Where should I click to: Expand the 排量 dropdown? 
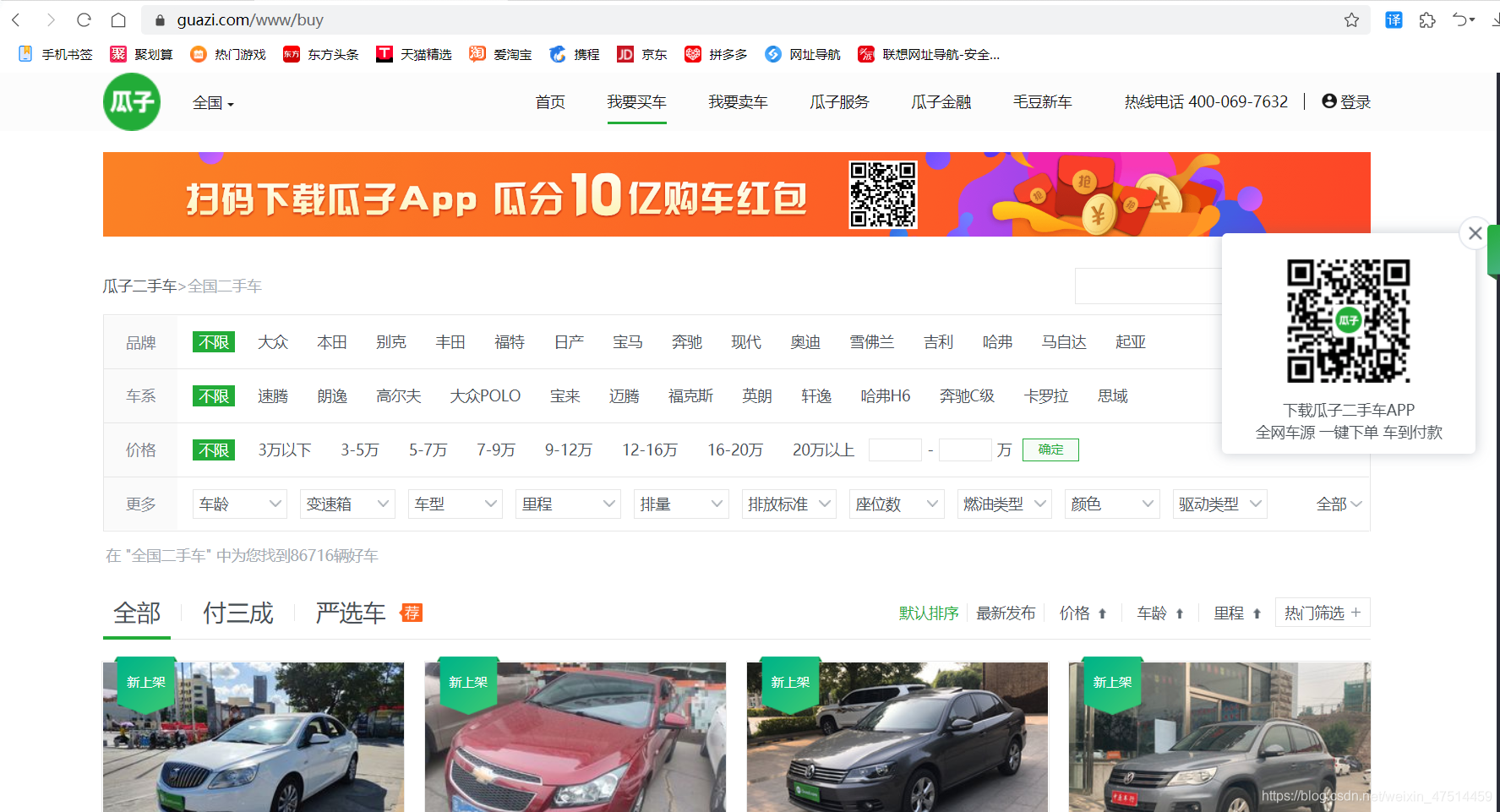coord(681,504)
